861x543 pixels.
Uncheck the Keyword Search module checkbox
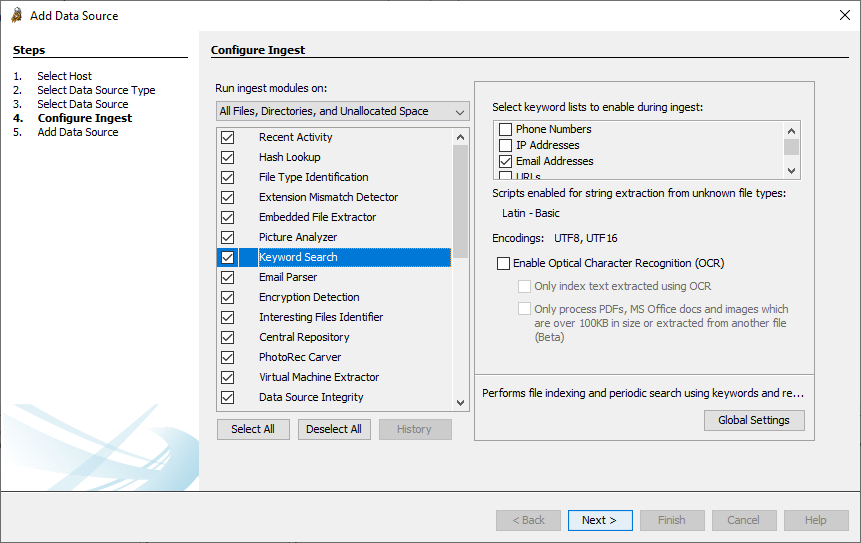(x=227, y=257)
